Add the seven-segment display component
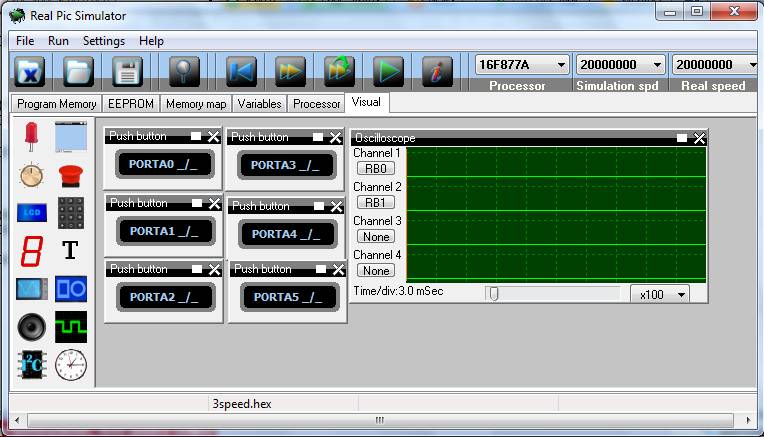 tap(32, 251)
